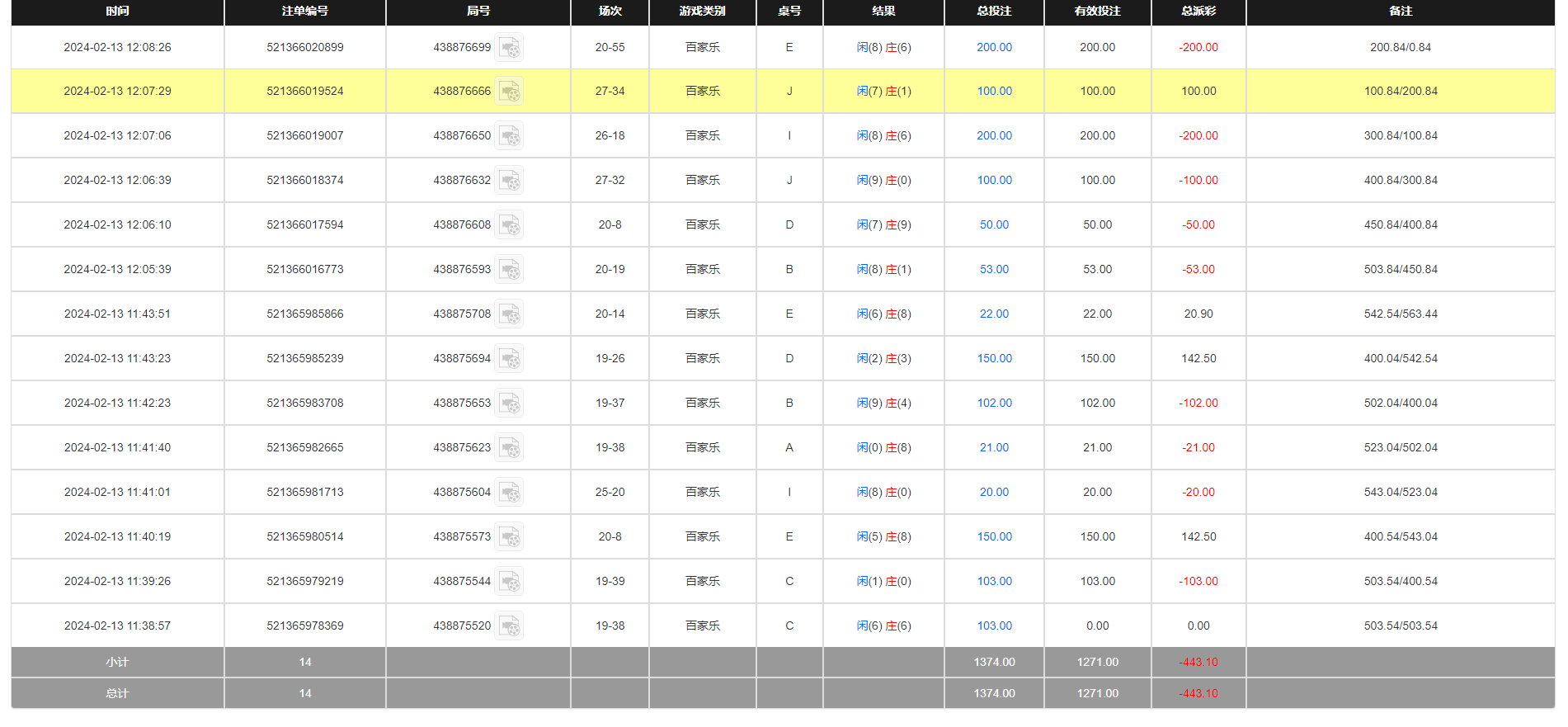Open replay icon next to round 438875694
This screenshot has height=727, width=1568.
pos(509,359)
